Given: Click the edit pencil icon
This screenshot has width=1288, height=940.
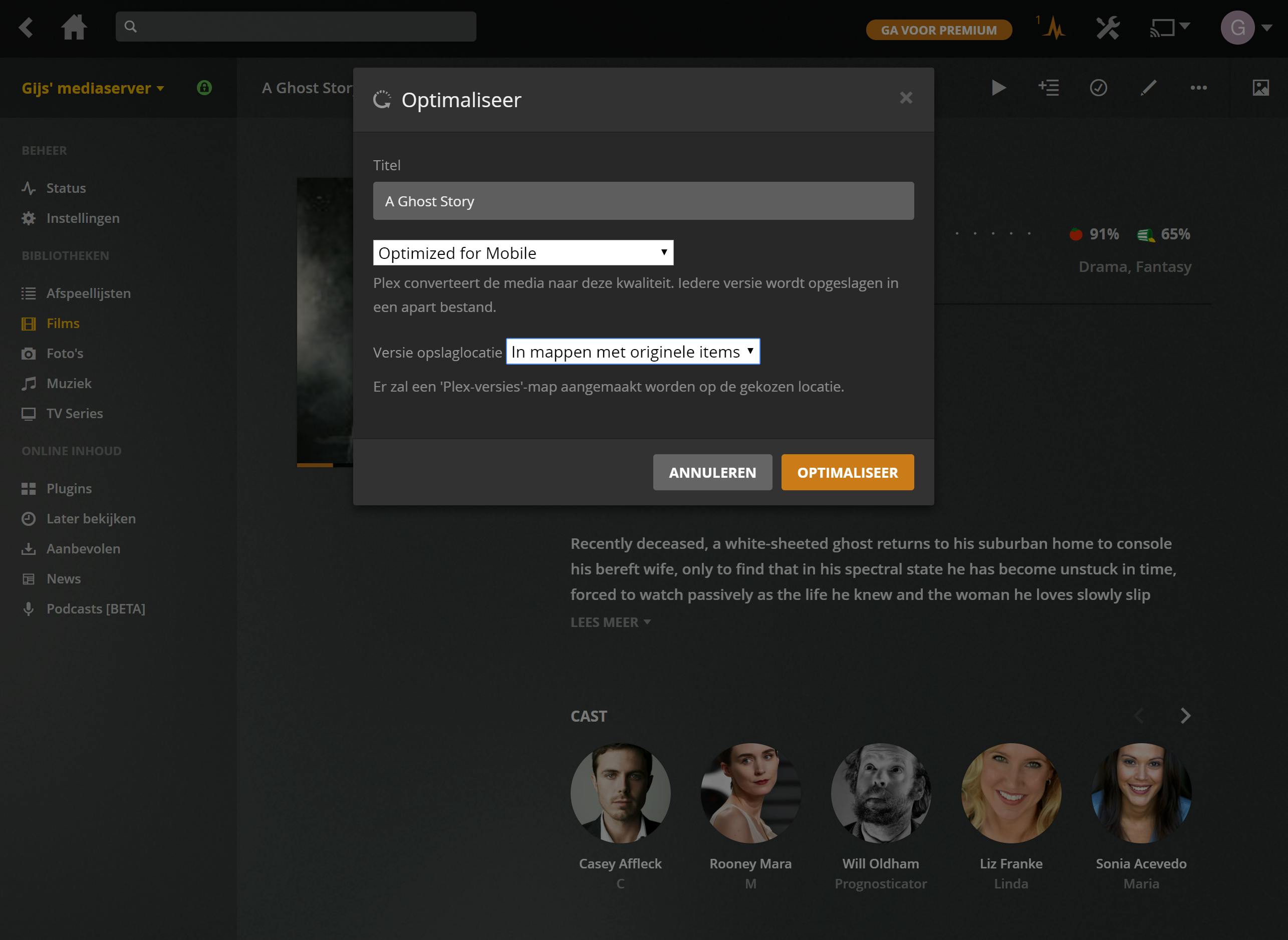Looking at the screenshot, I should (x=1149, y=88).
